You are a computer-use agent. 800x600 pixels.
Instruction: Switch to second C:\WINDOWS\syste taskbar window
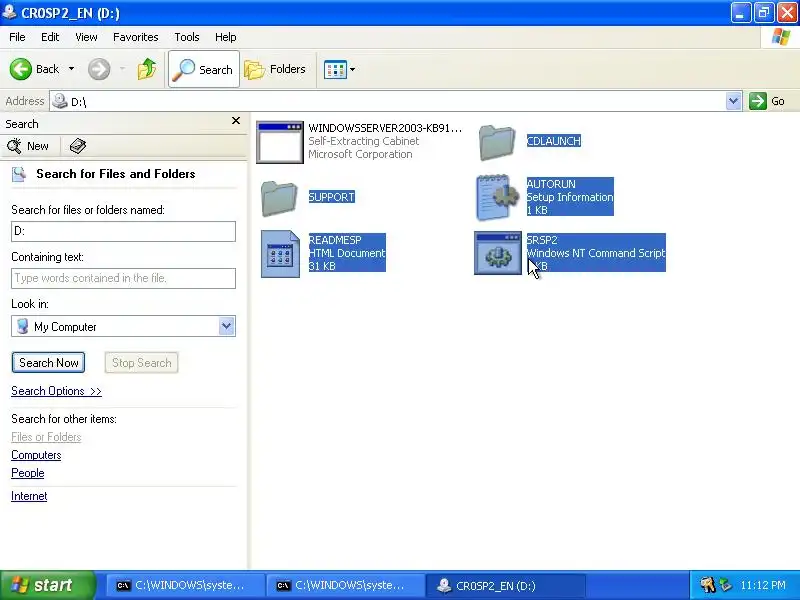click(x=345, y=586)
